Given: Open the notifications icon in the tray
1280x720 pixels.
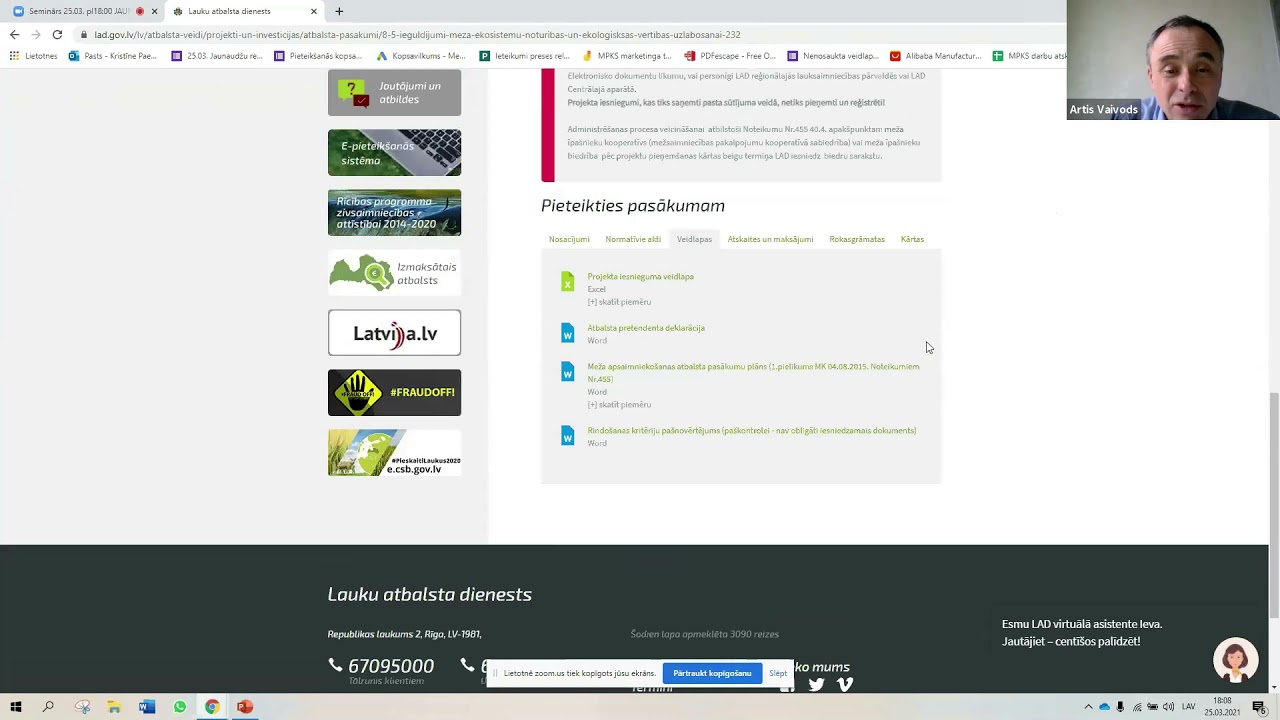Looking at the screenshot, I should point(1259,707).
